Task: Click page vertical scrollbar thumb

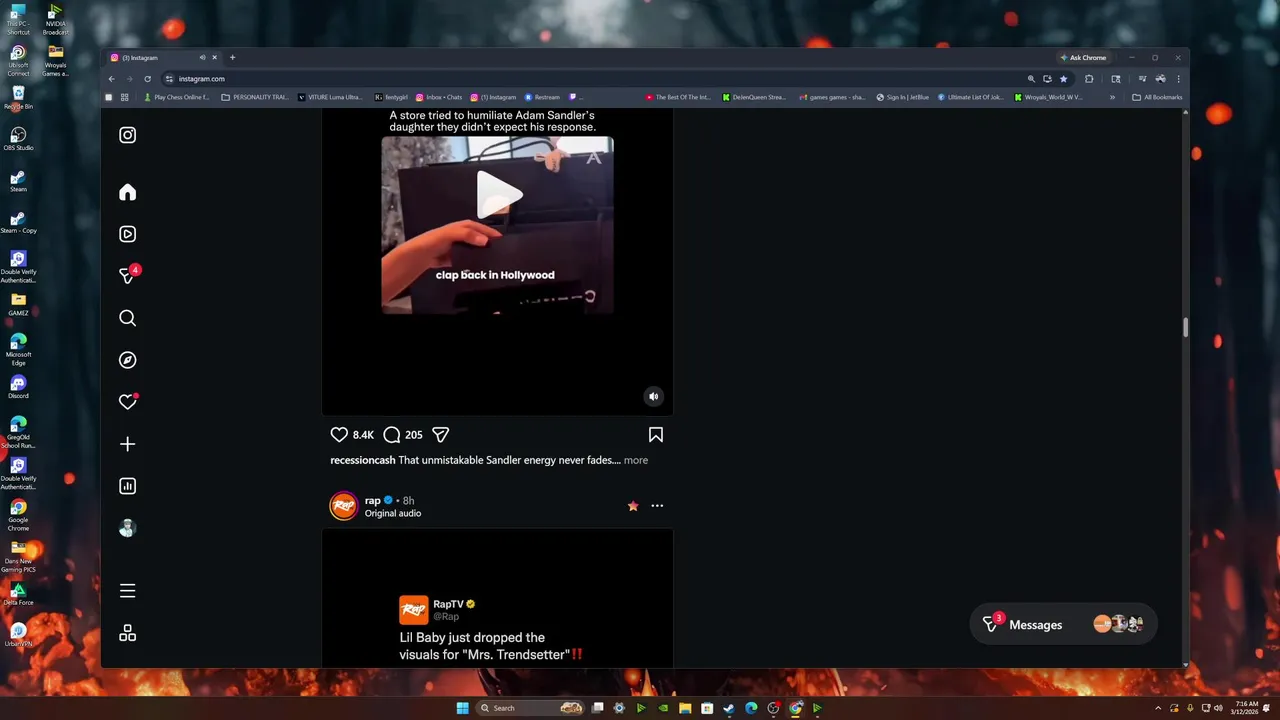Action: [1186, 328]
